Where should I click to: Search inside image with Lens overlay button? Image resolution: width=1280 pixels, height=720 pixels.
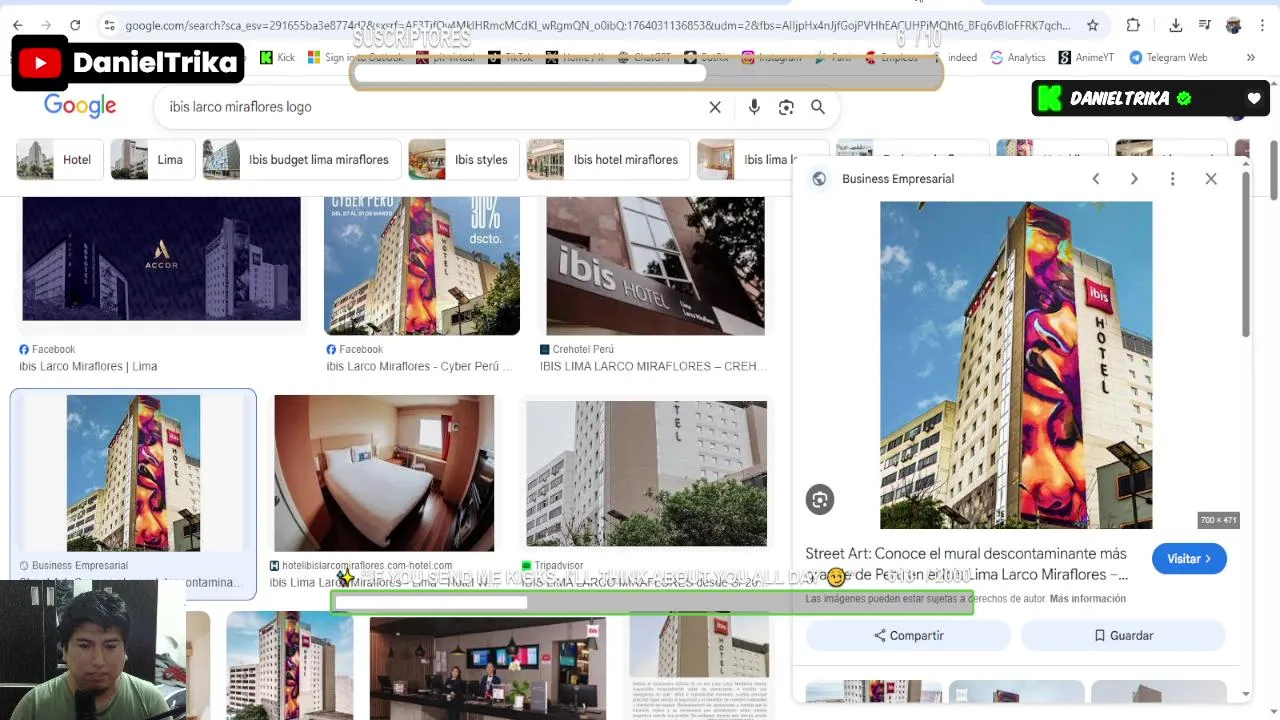(820, 500)
